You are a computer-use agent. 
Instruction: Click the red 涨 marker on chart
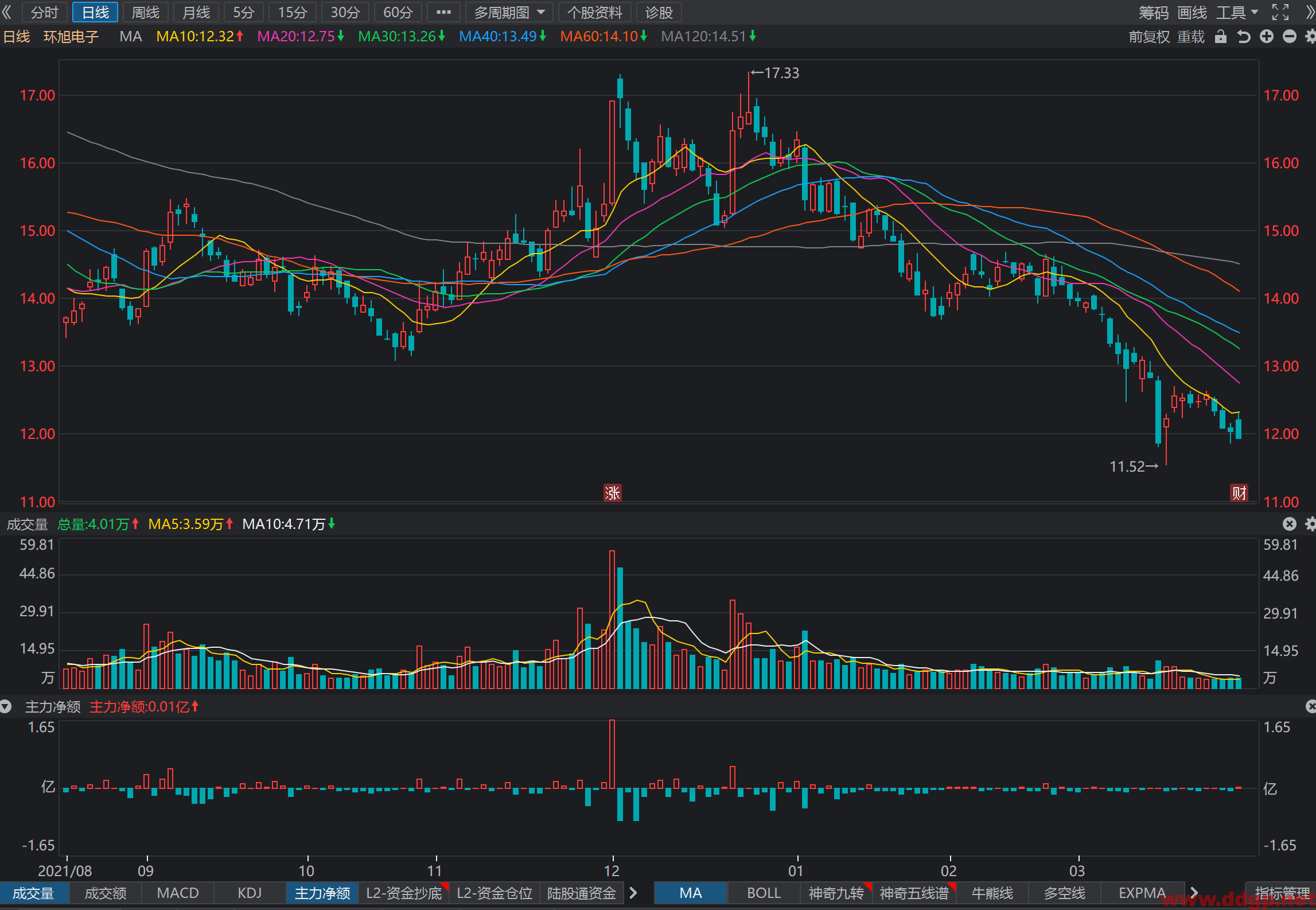[x=612, y=492]
